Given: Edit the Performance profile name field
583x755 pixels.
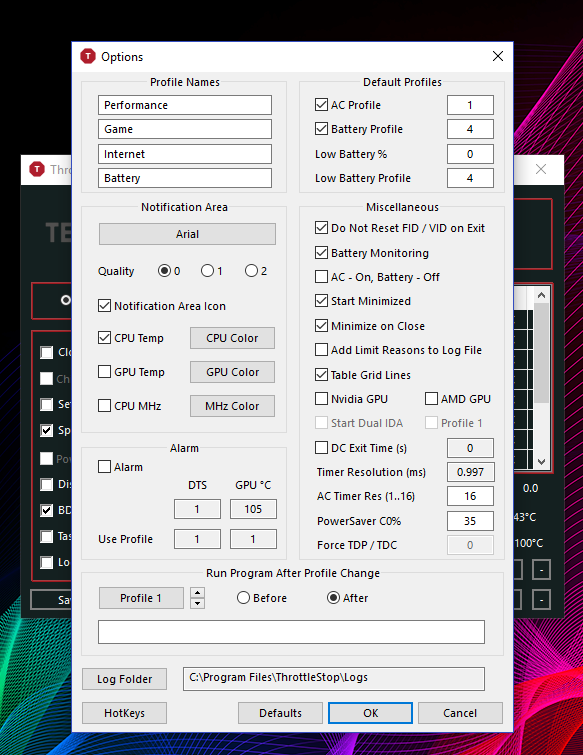Looking at the screenshot, I should [185, 105].
